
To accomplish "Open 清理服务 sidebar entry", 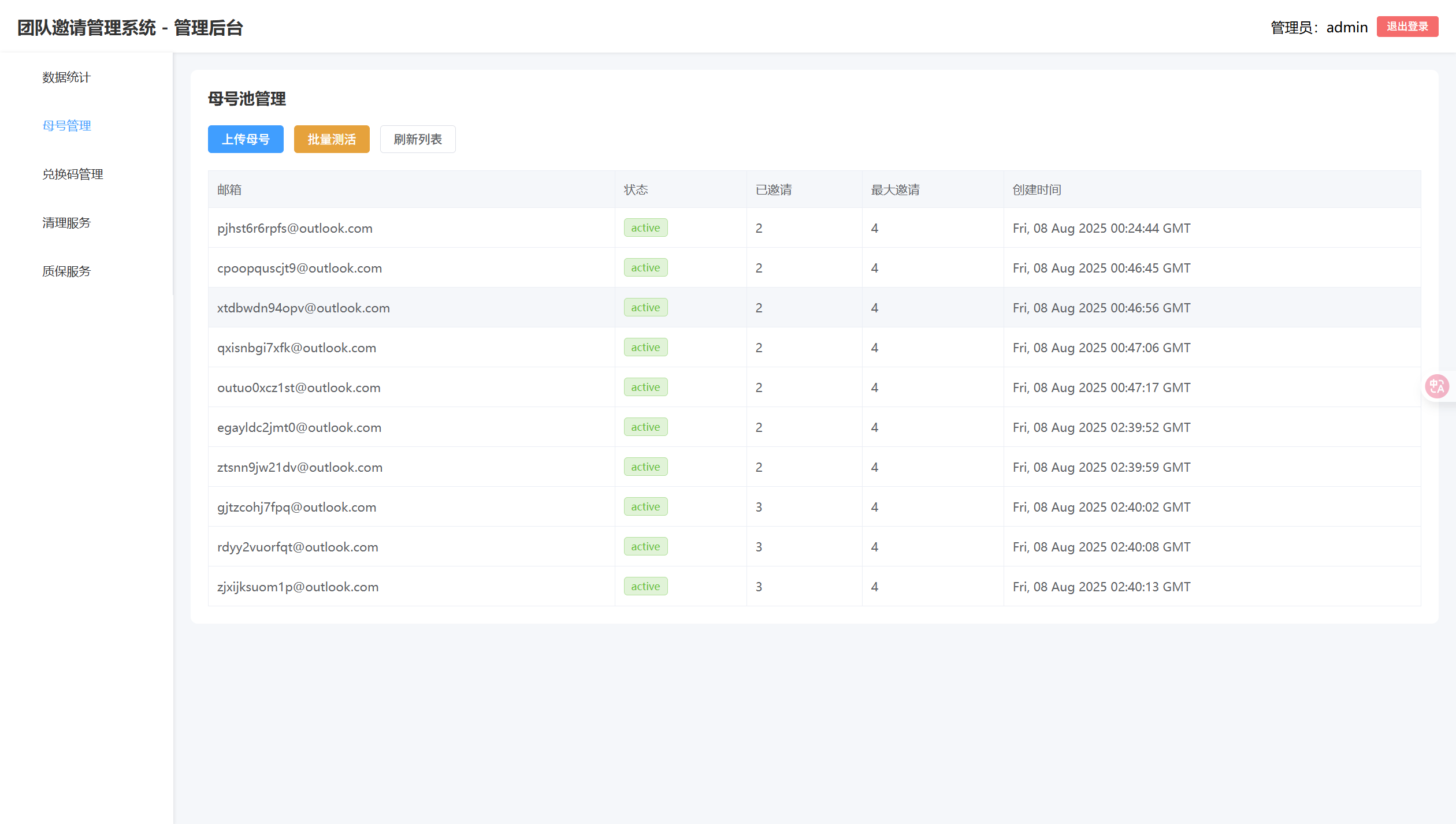I will pos(66,223).
